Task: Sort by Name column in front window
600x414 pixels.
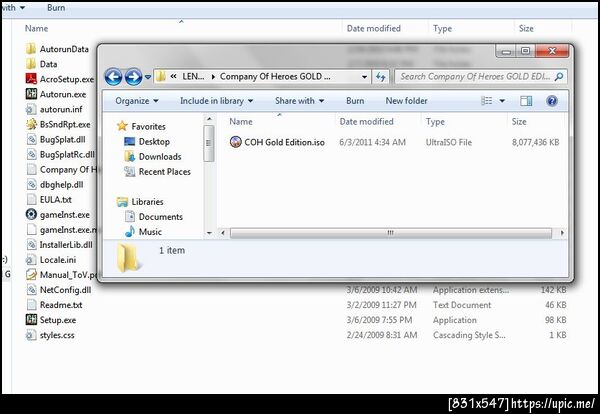Action: (x=241, y=122)
